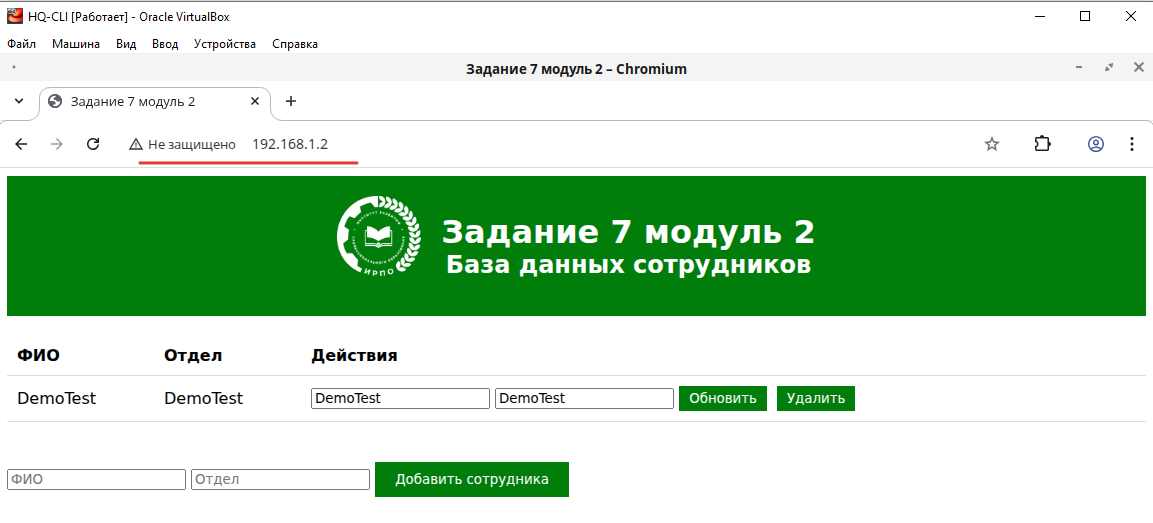Open the Машина menu
This screenshot has width=1153, height=523.
click(76, 44)
